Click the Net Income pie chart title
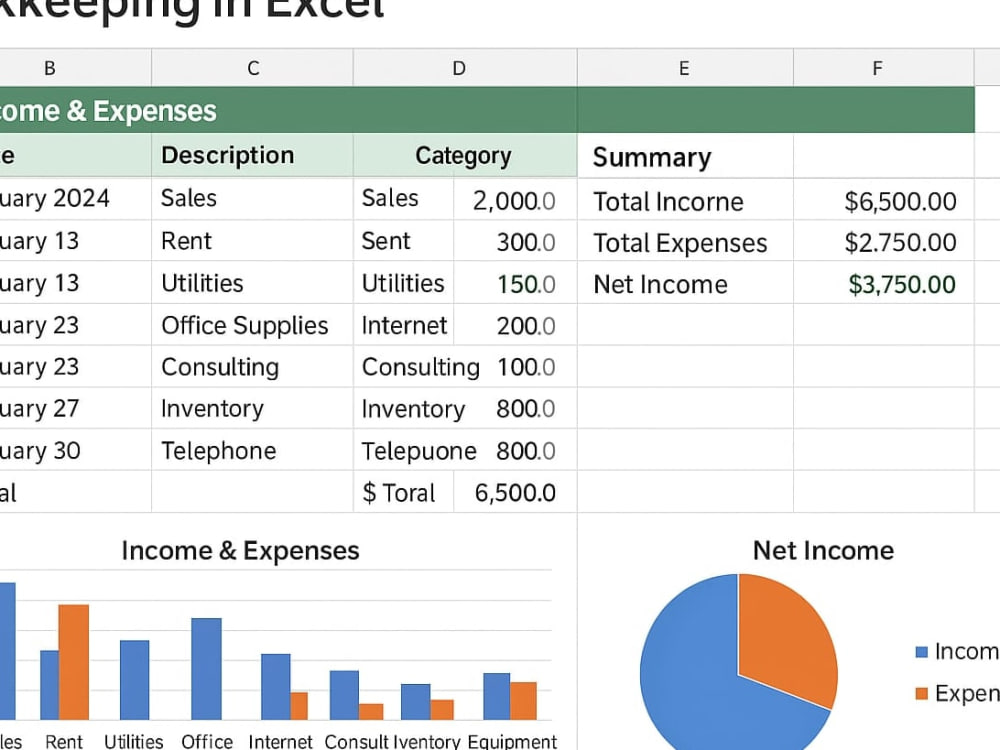This screenshot has height=750, width=1000. 823,550
